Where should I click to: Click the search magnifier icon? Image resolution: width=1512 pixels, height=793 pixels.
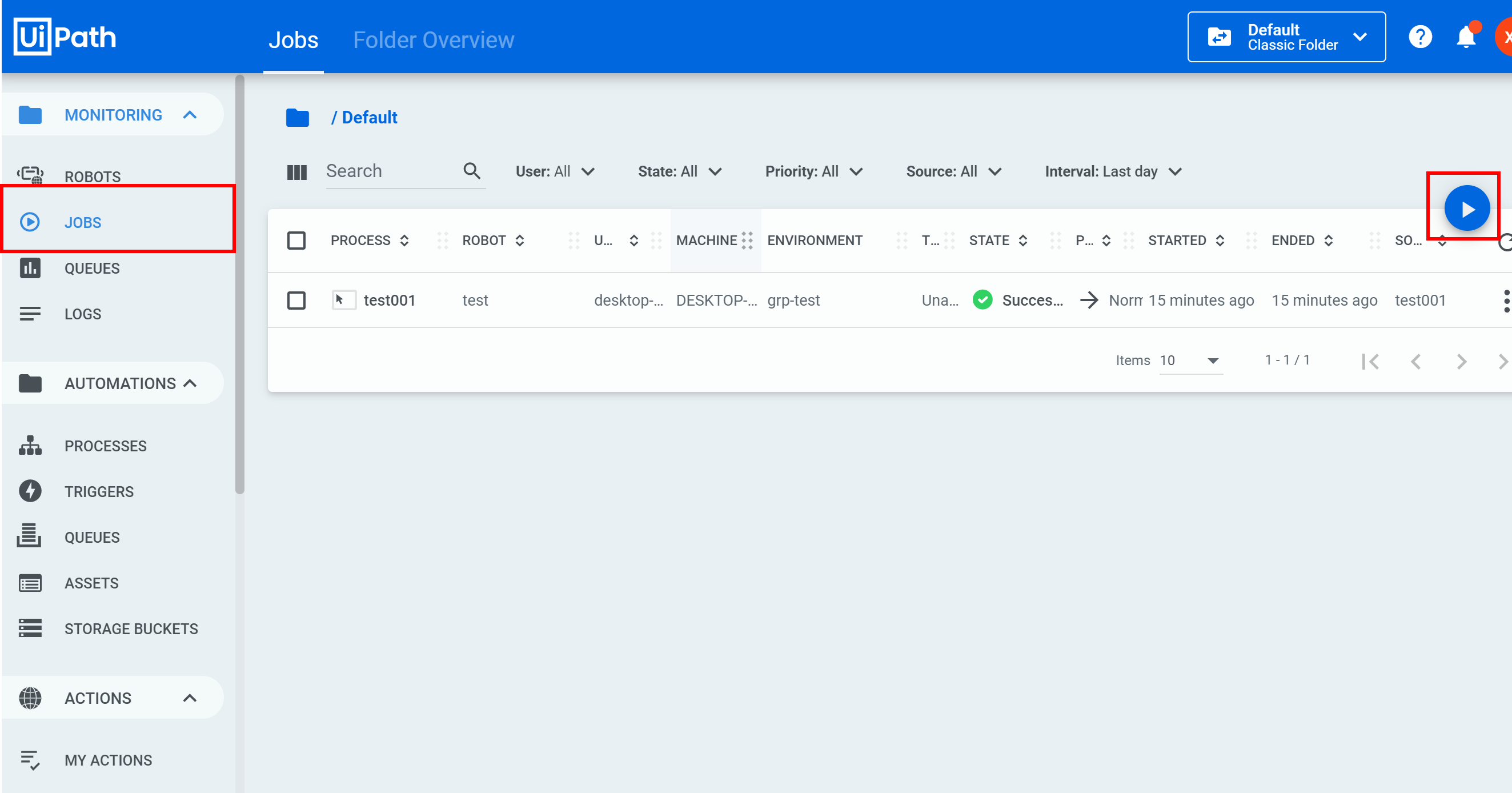click(x=472, y=171)
